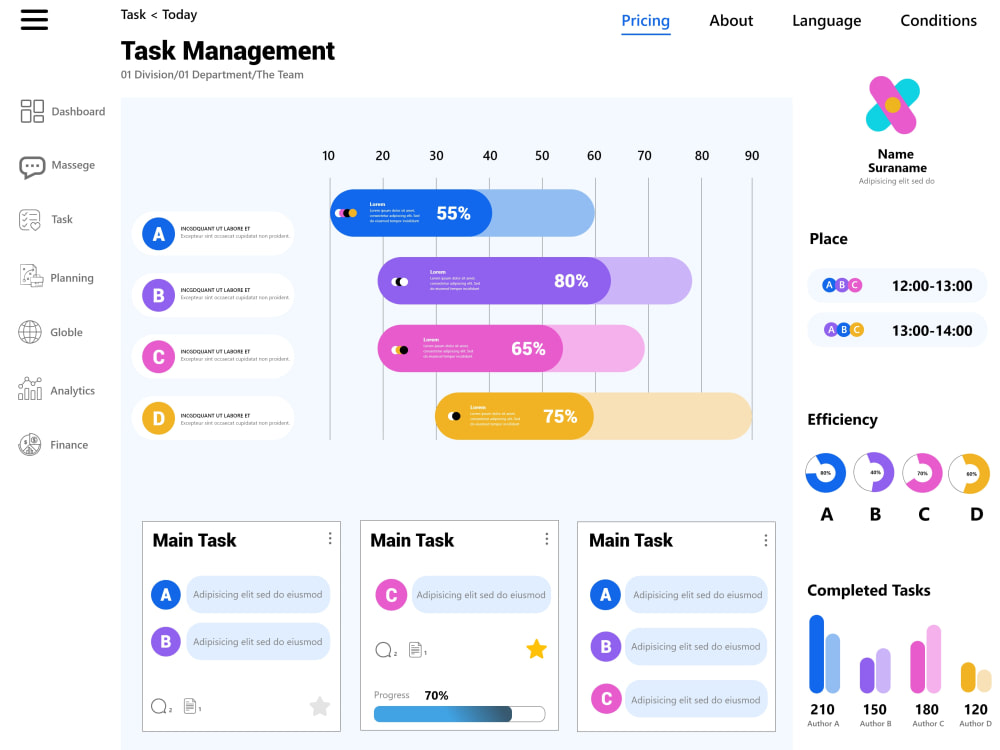The width and height of the screenshot is (1000, 750).
Task: Open the Conditions menu item
Action: click(x=938, y=21)
